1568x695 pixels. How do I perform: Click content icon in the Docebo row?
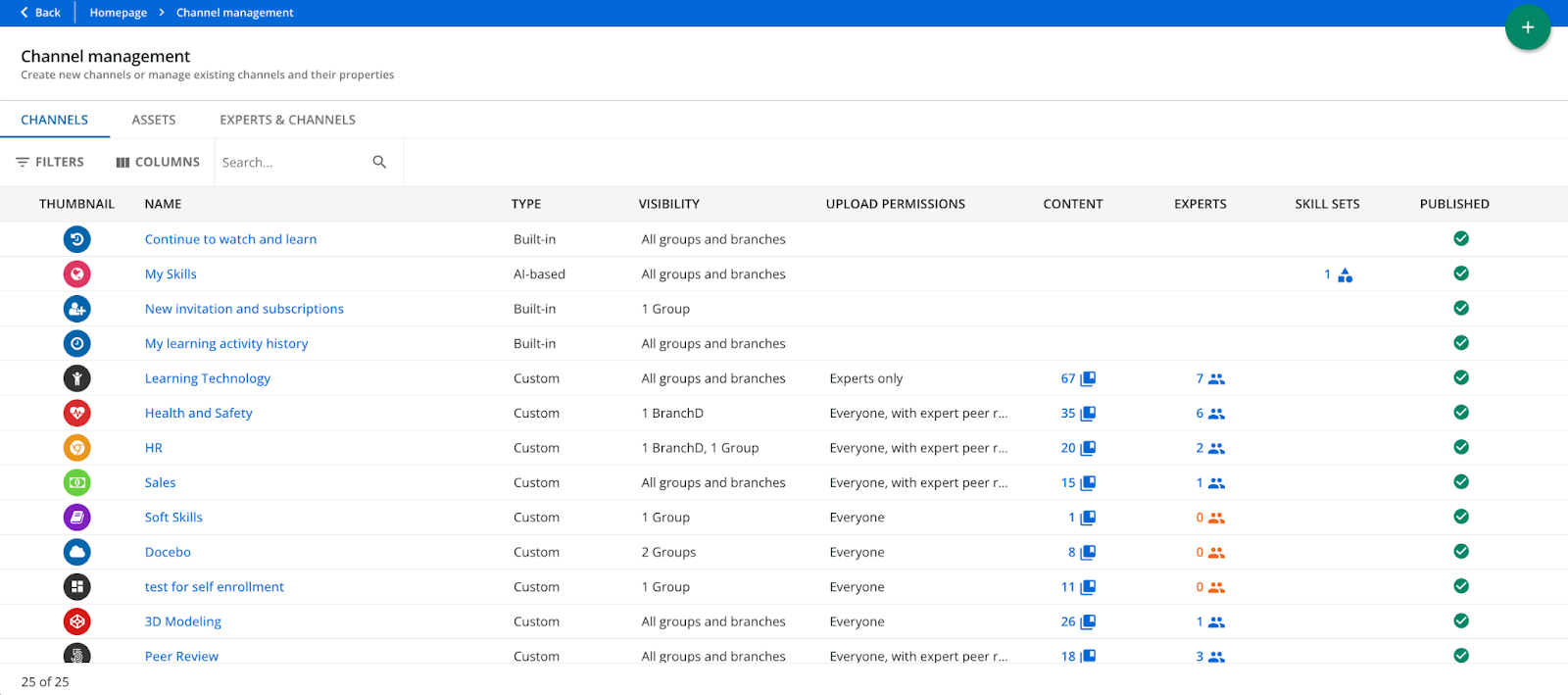pos(1088,553)
